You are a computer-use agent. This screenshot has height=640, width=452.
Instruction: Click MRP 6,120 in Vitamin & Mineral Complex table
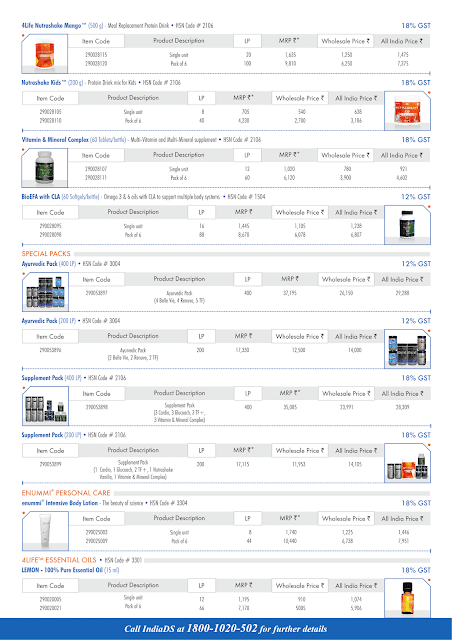click(290, 178)
